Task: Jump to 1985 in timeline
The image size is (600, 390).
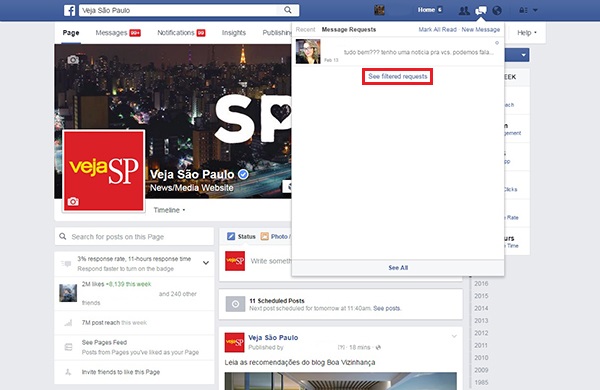Action: coord(481,382)
